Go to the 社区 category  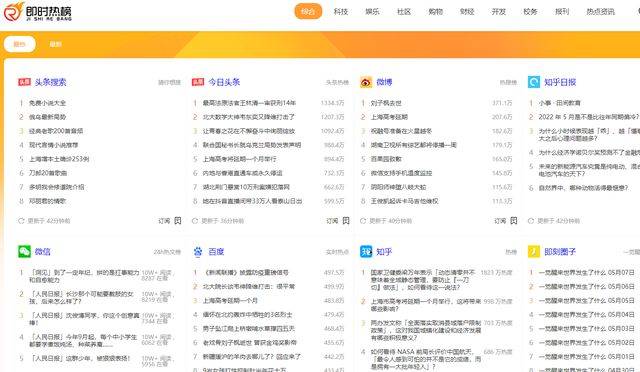click(404, 11)
